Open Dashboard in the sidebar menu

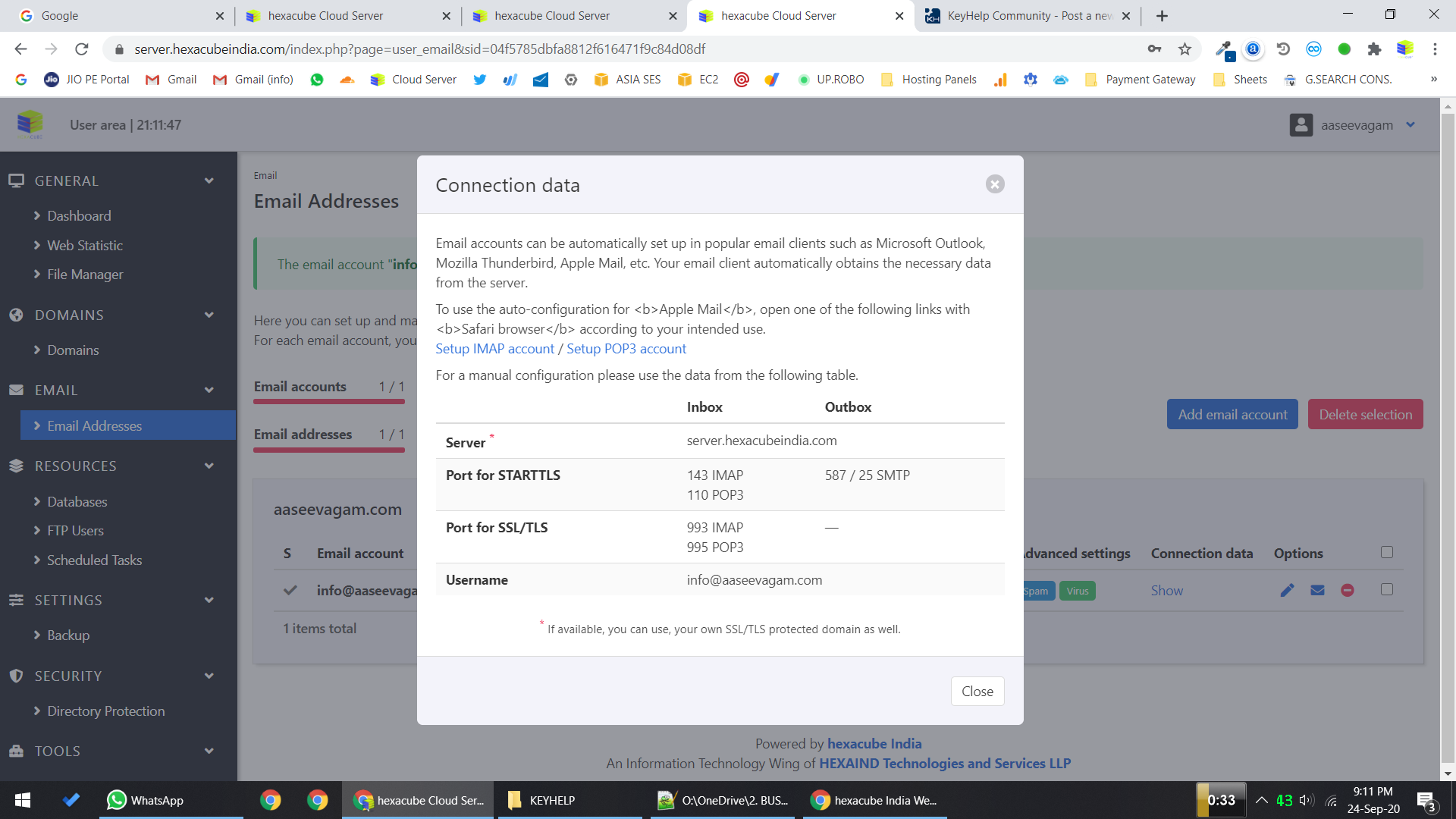(79, 216)
